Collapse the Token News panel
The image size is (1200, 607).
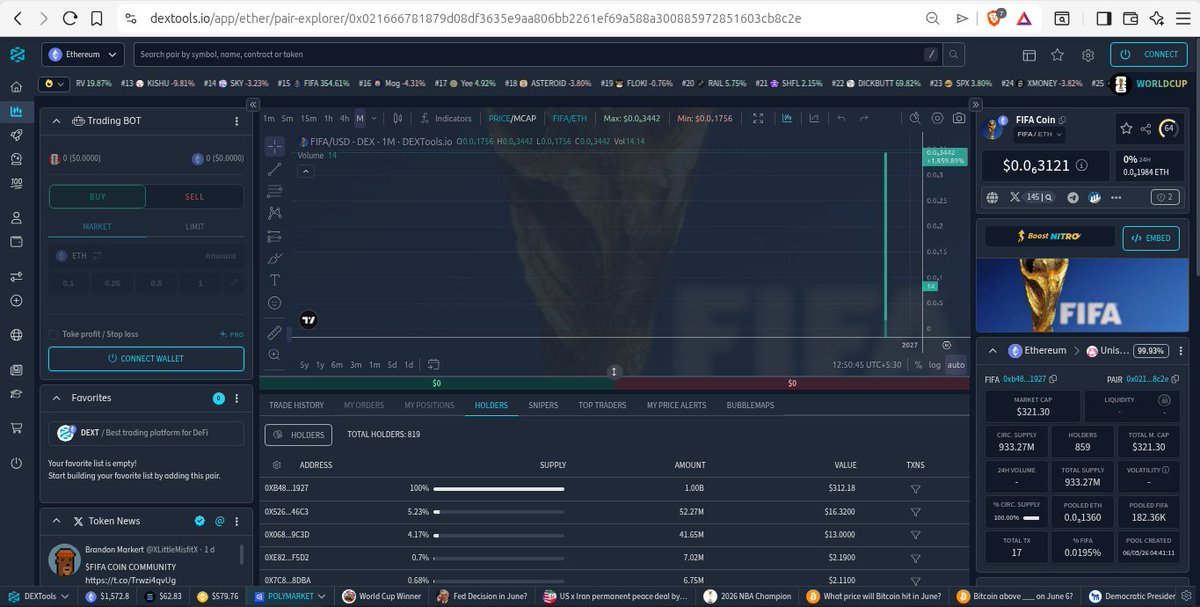[56, 521]
